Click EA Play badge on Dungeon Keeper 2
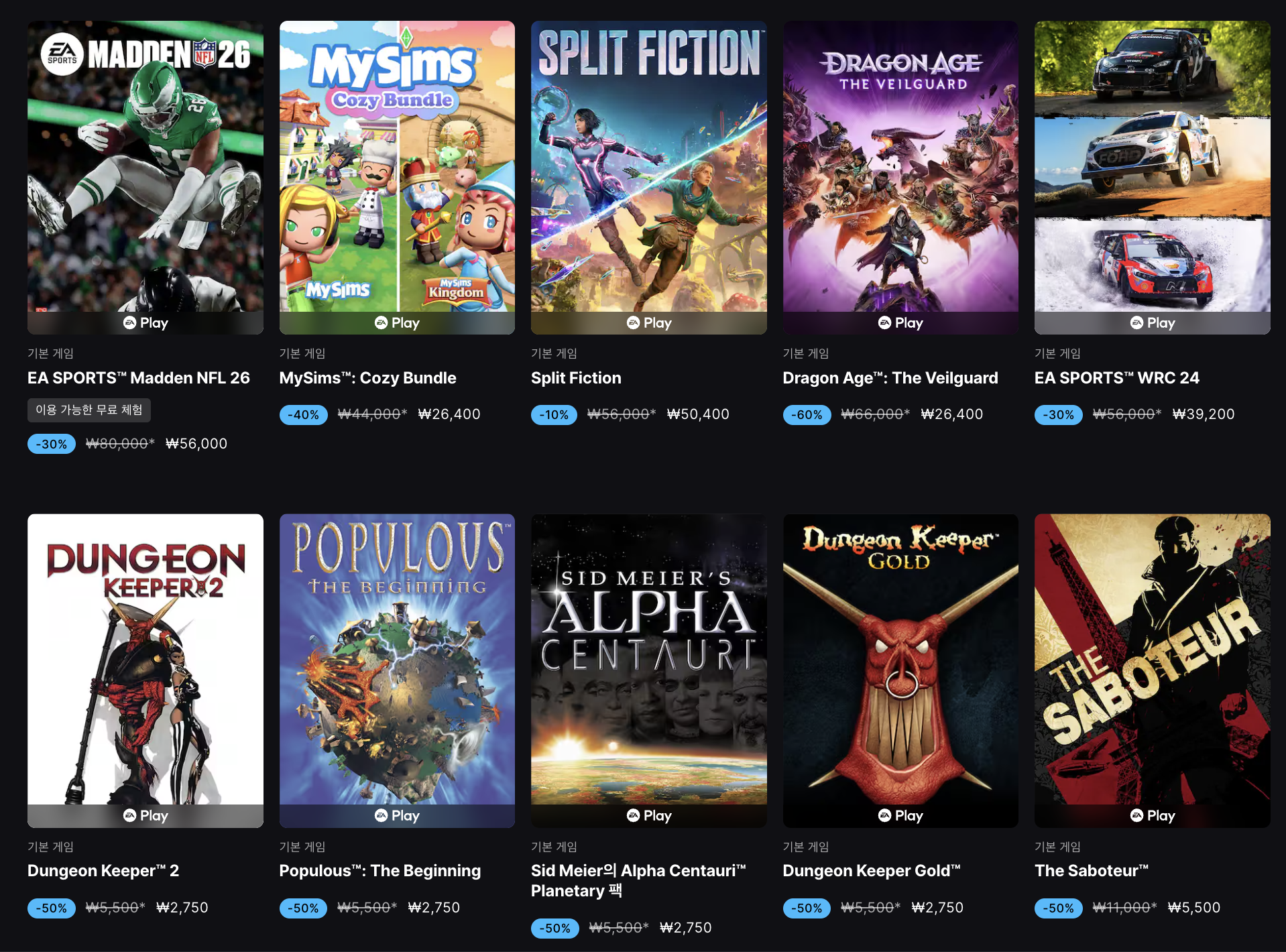This screenshot has width=1286, height=952. click(x=145, y=815)
